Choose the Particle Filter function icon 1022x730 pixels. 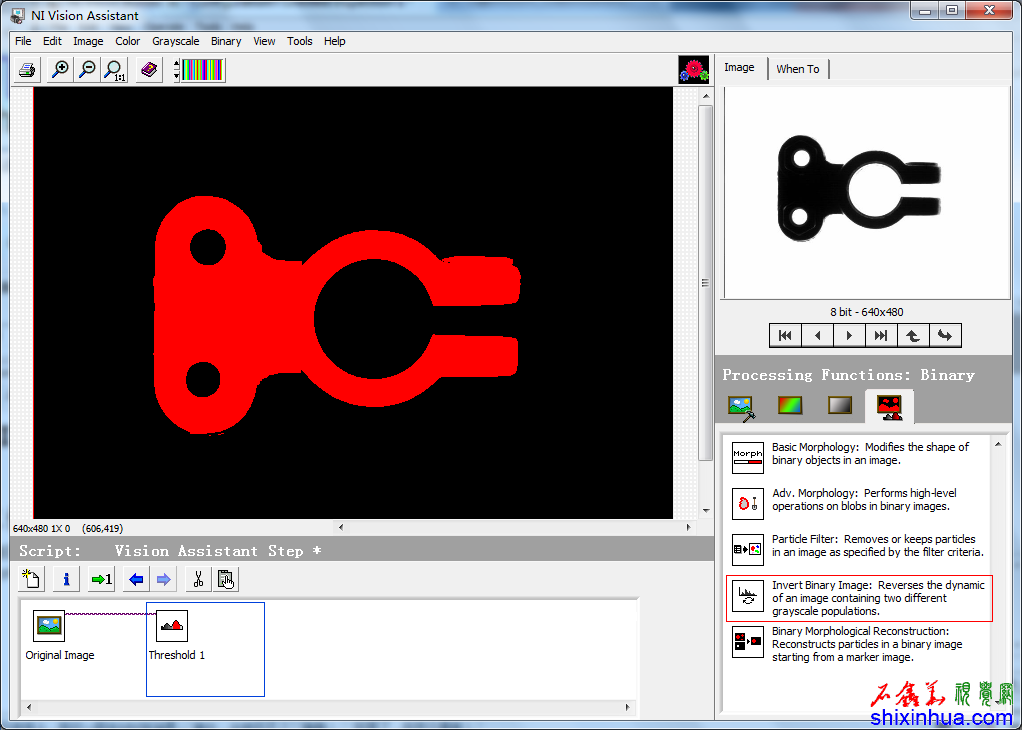[x=747, y=549]
